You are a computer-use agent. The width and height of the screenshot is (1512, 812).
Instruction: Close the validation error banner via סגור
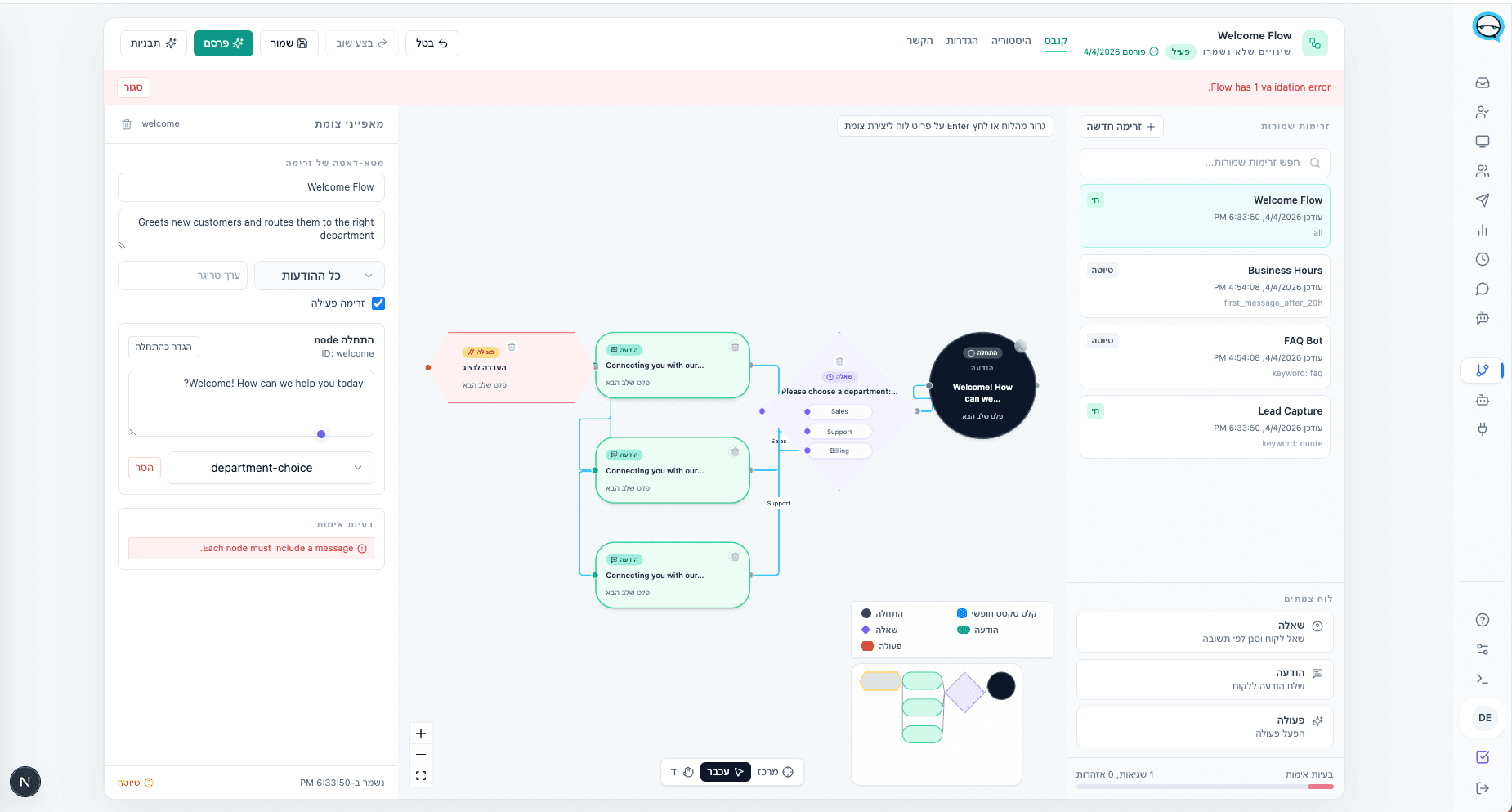pos(133,87)
